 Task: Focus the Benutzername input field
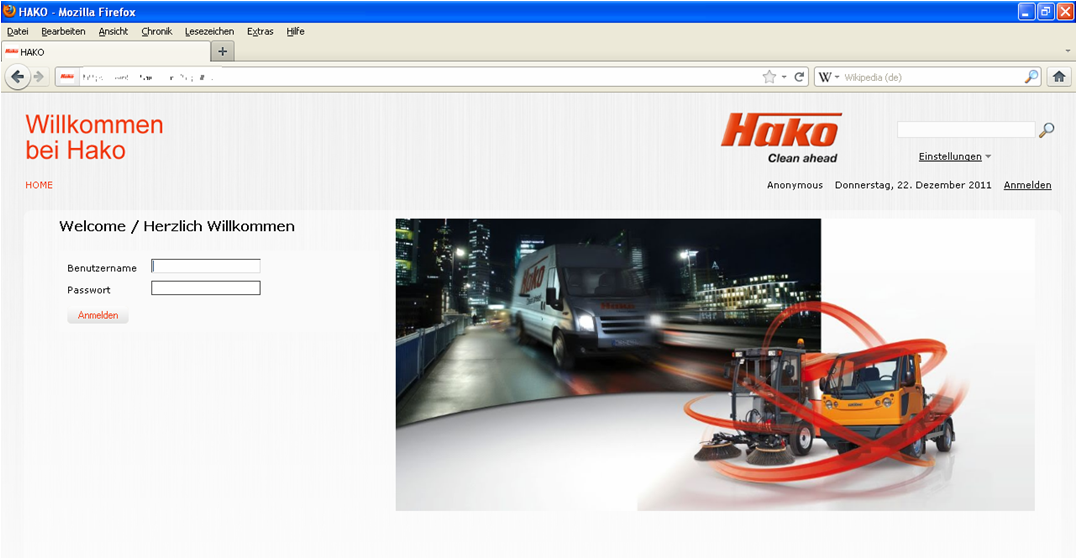[x=206, y=266]
